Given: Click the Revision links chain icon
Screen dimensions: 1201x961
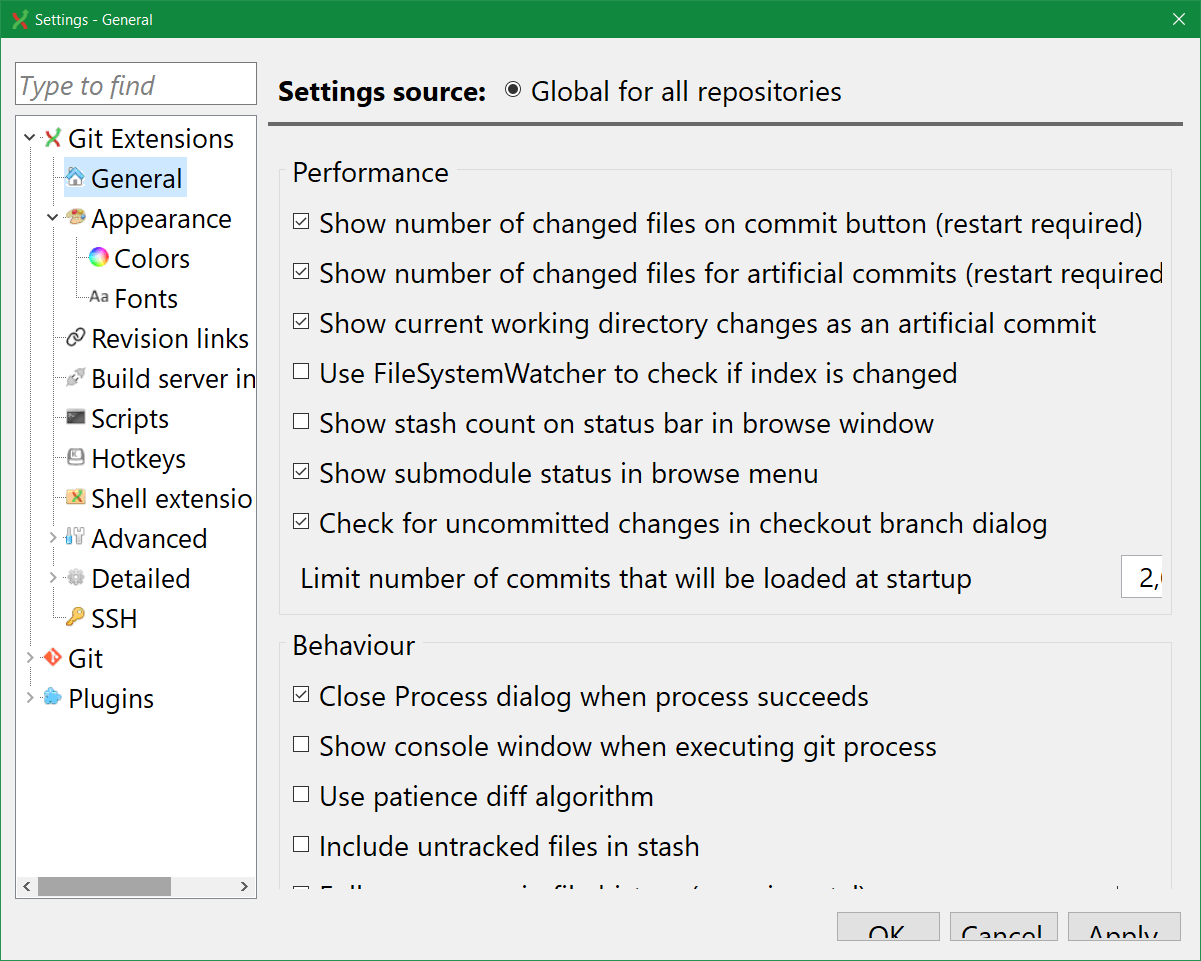Looking at the screenshot, I should click(75, 338).
